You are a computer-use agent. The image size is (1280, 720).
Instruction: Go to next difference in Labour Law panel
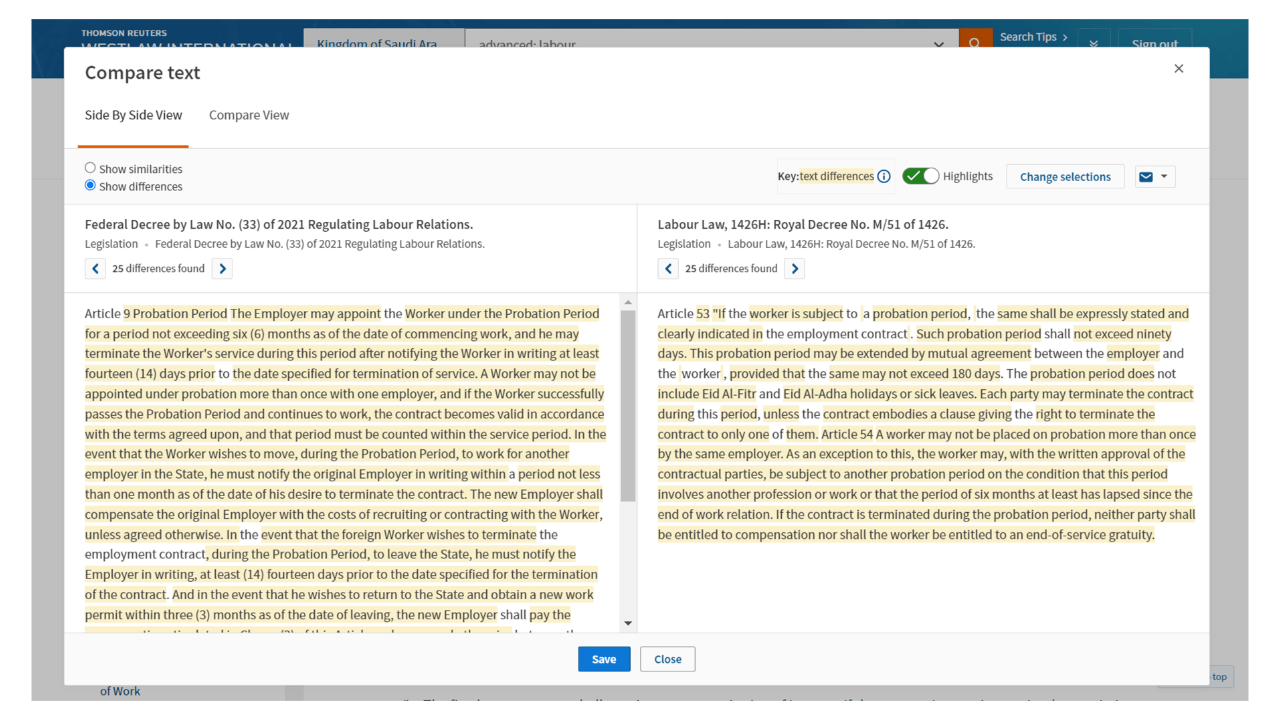click(x=794, y=268)
